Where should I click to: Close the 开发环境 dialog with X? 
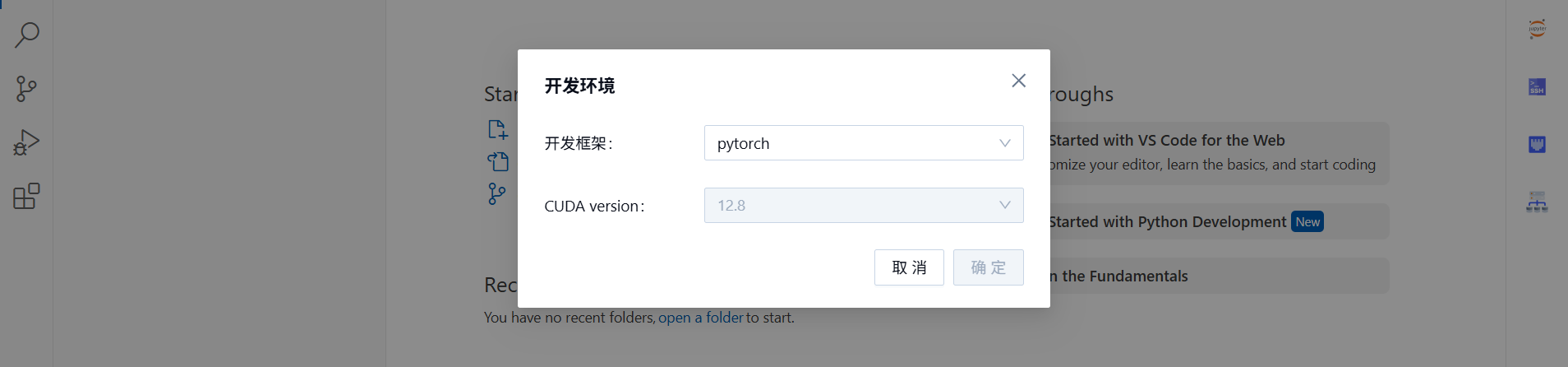click(x=1018, y=81)
